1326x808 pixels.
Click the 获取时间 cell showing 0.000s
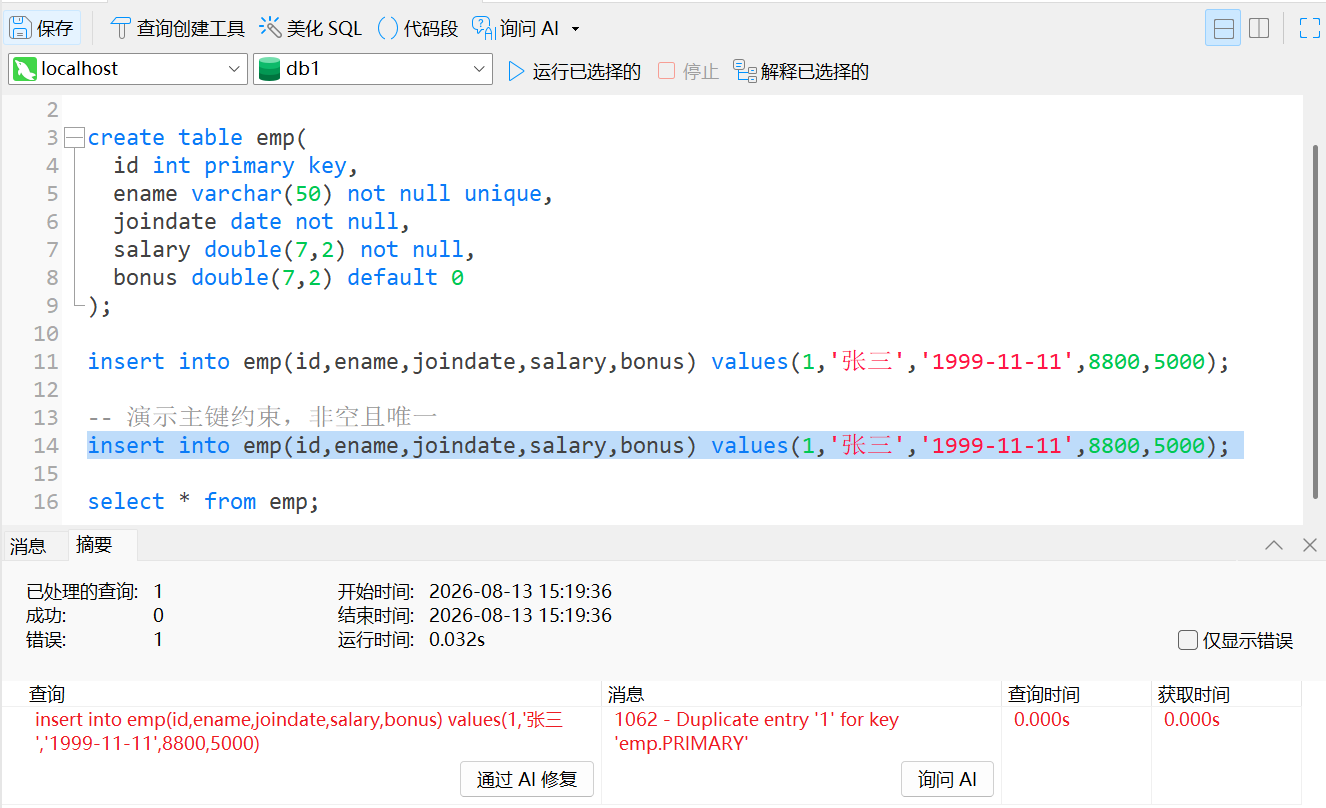coord(1192,719)
